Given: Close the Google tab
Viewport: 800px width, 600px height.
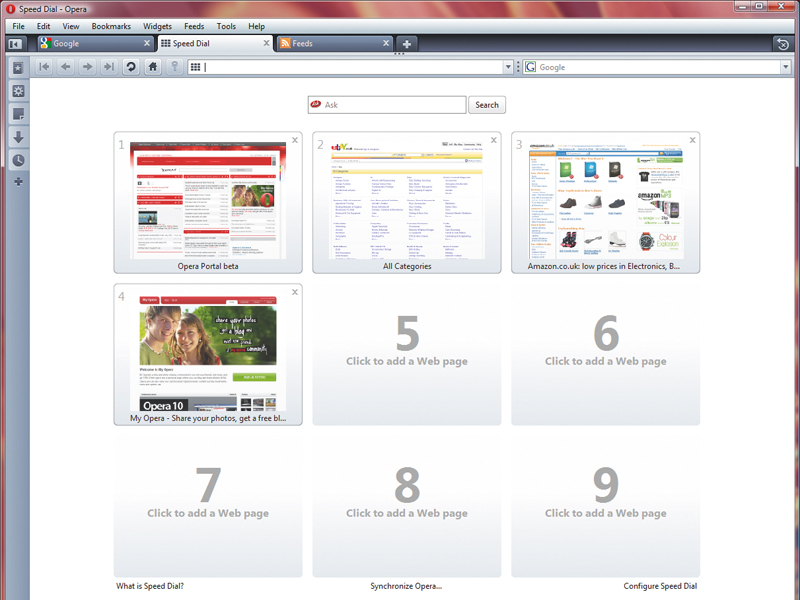Looking at the screenshot, I should point(147,43).
